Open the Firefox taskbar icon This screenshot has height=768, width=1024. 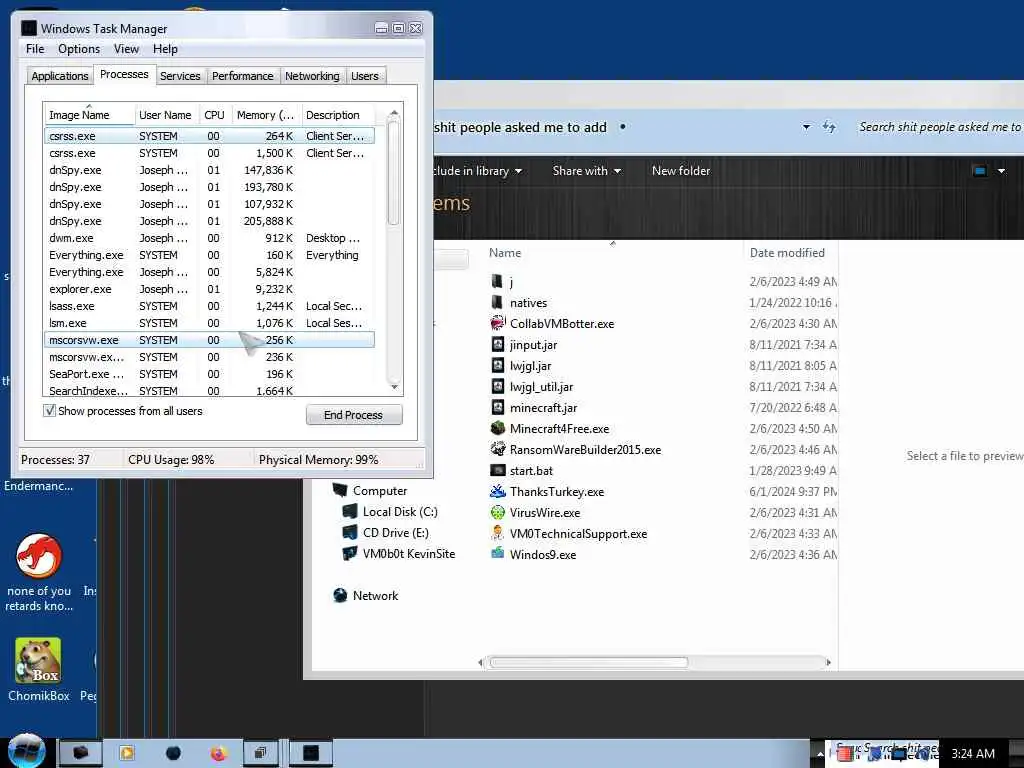click(x=219, y=754)
